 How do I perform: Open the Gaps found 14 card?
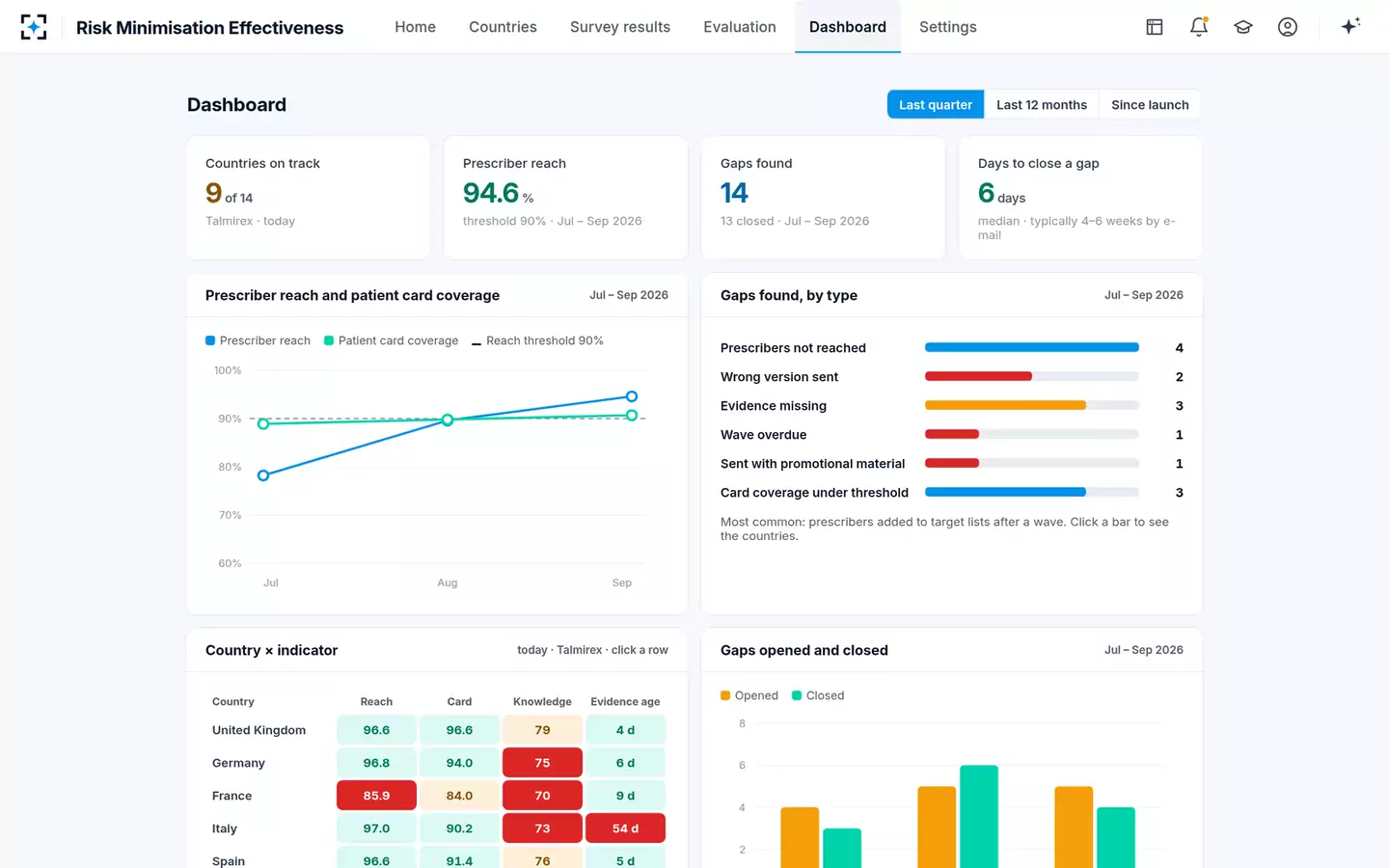click(x=823, y=198)
